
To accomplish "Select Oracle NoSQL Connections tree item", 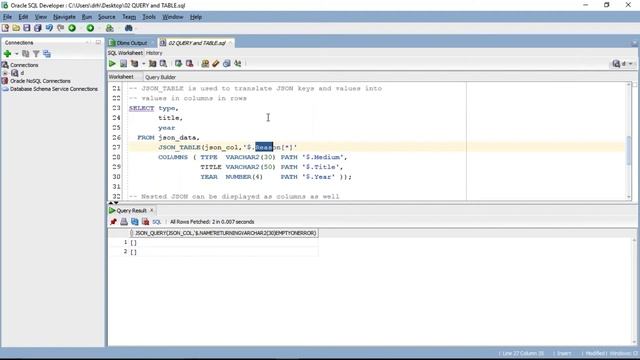I will [40, 81].
